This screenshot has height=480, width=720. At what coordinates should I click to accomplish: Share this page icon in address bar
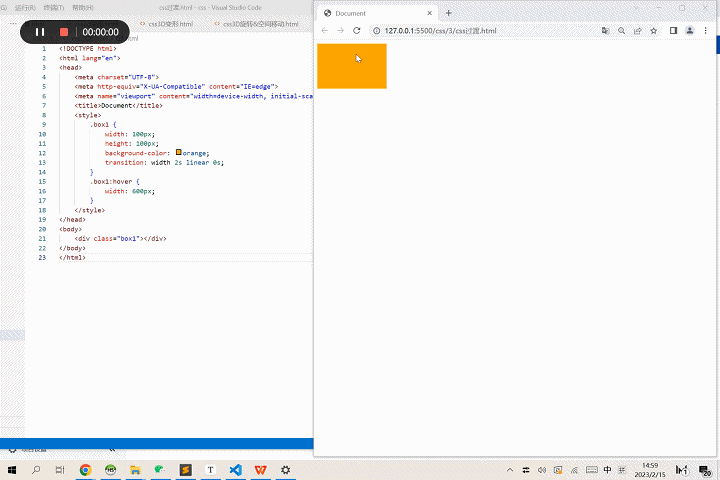pos(637,31)
